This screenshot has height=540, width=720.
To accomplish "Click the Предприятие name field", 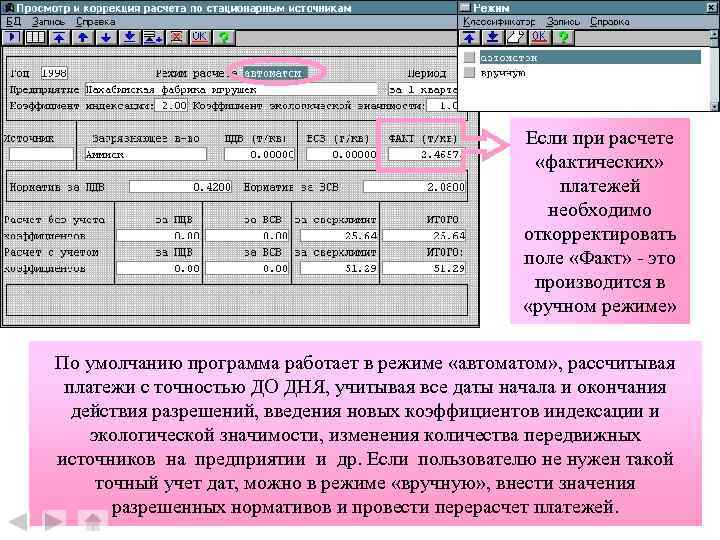I will click(231, 90).
